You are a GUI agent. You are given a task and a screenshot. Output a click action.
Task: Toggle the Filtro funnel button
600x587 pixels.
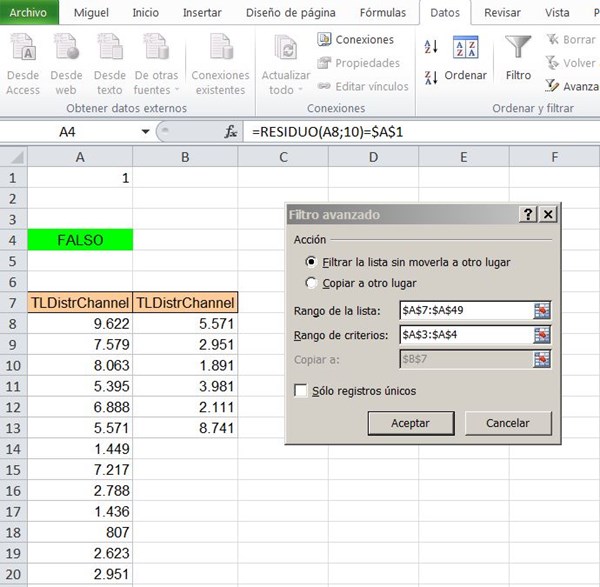pos(518,57)
